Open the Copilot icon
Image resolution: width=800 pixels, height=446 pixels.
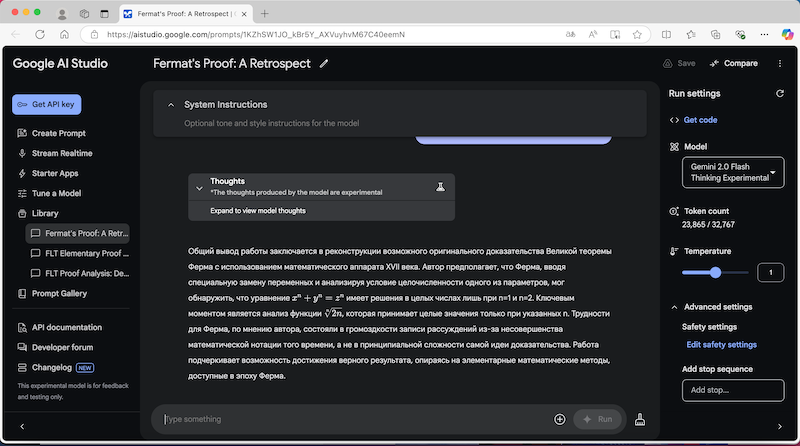coord(787,34)
